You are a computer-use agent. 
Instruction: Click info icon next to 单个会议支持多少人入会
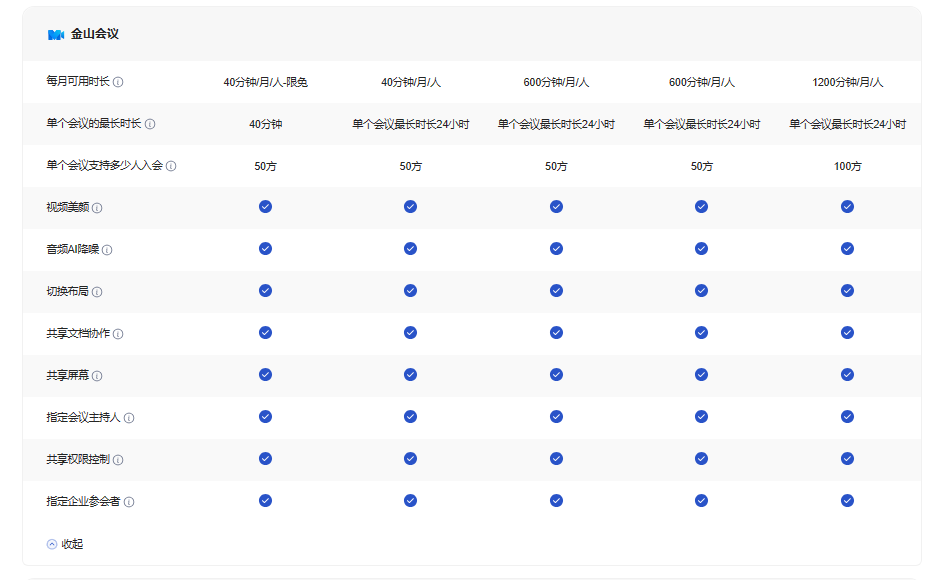(171, 166)
